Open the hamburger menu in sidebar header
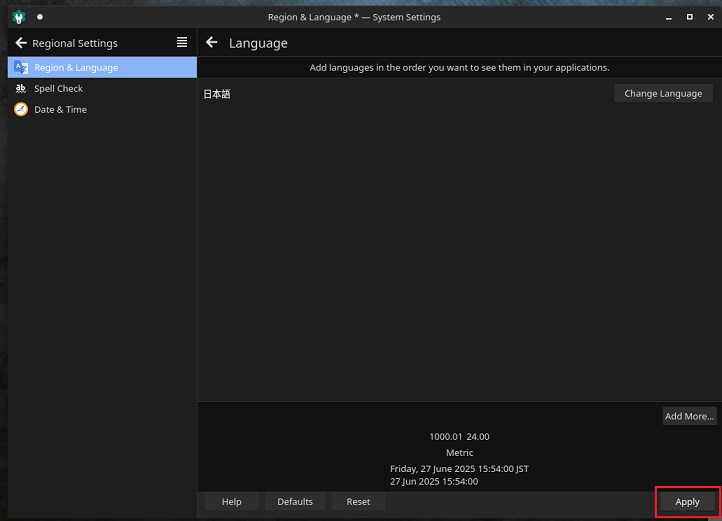This screenshot has height=521, width=722. 182,42
